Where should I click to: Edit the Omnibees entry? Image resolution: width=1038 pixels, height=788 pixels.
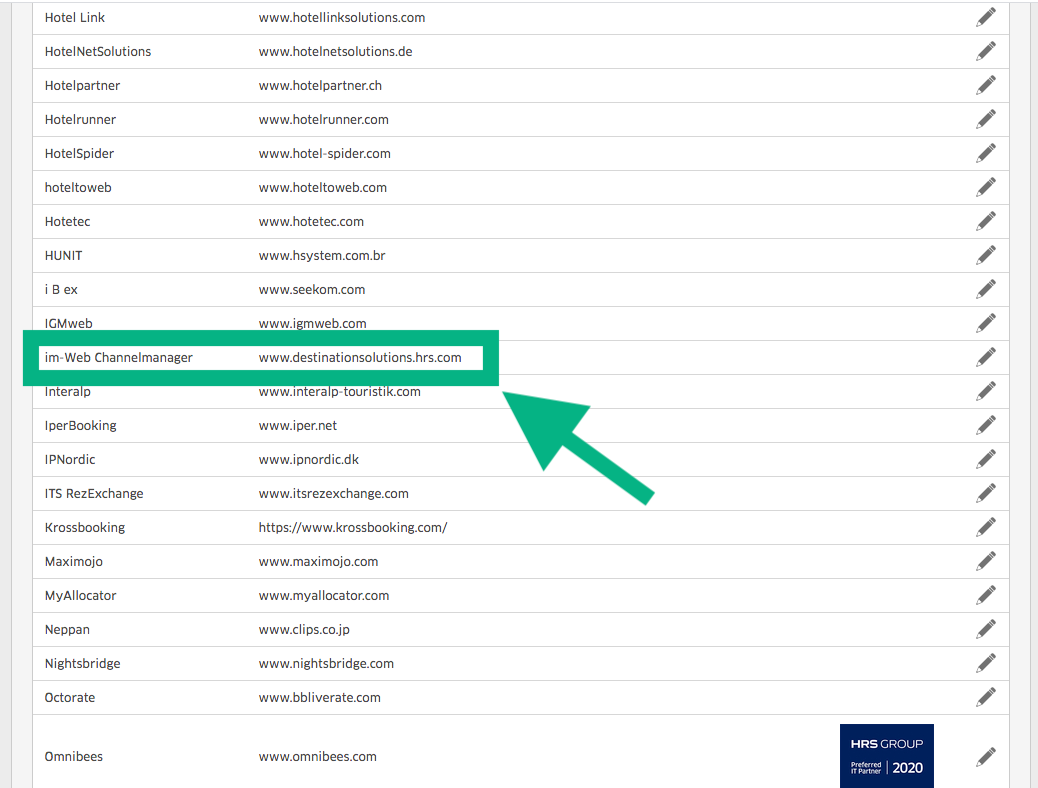coord(986,756)
